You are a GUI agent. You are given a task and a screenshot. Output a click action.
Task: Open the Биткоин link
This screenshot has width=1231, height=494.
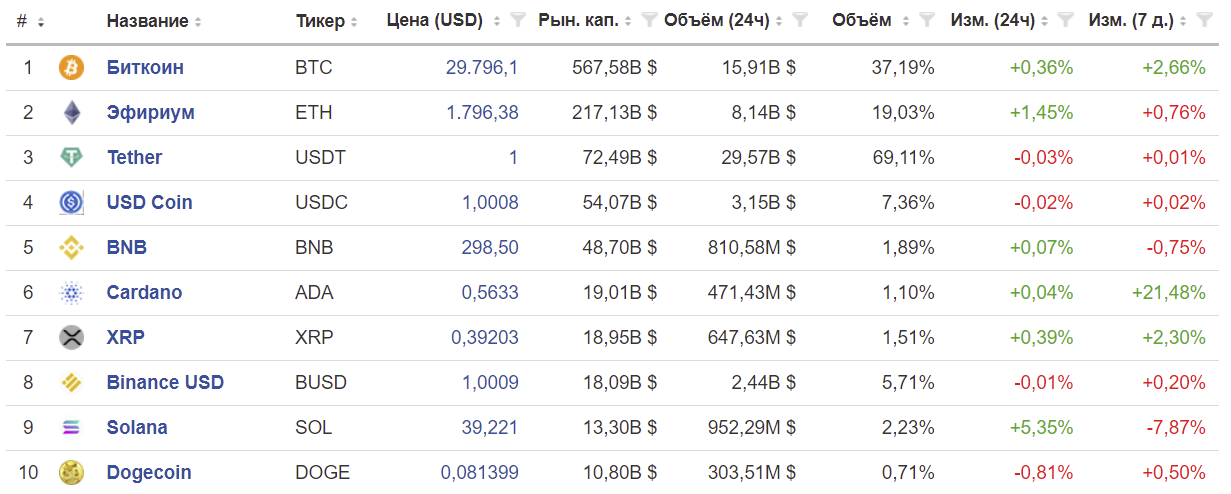(145, 68)
